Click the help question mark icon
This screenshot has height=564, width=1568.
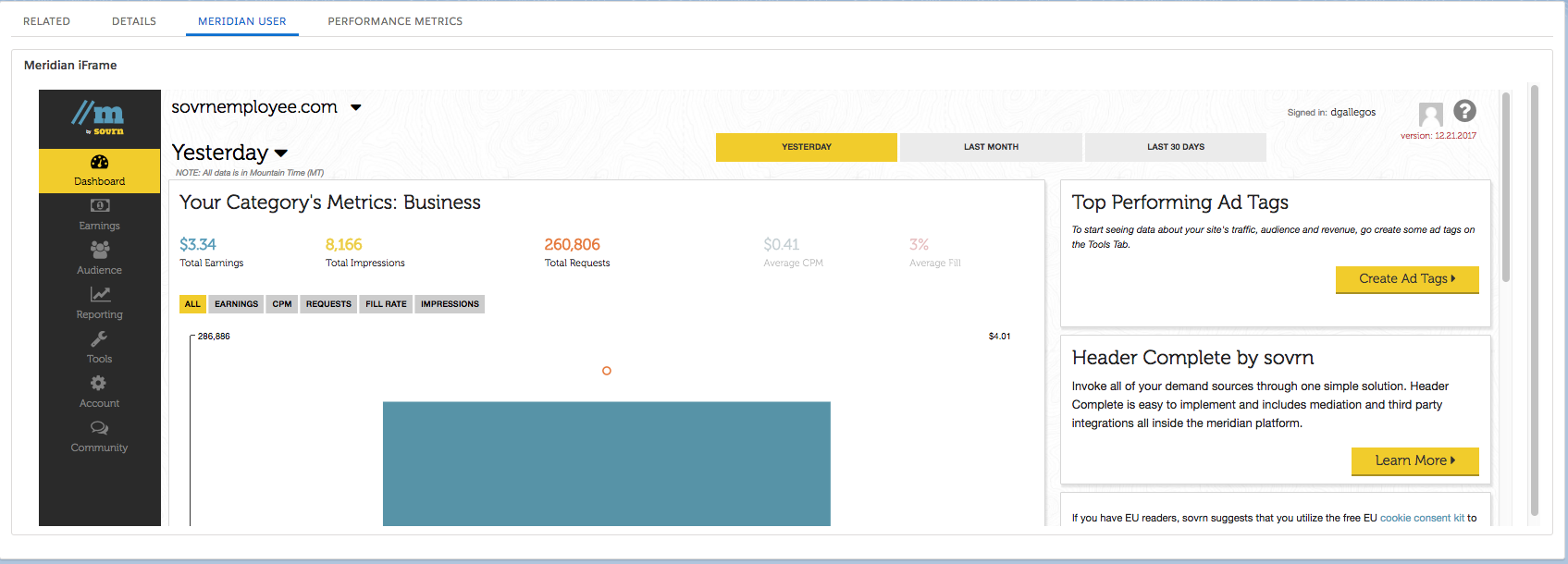coord(1464,111)
